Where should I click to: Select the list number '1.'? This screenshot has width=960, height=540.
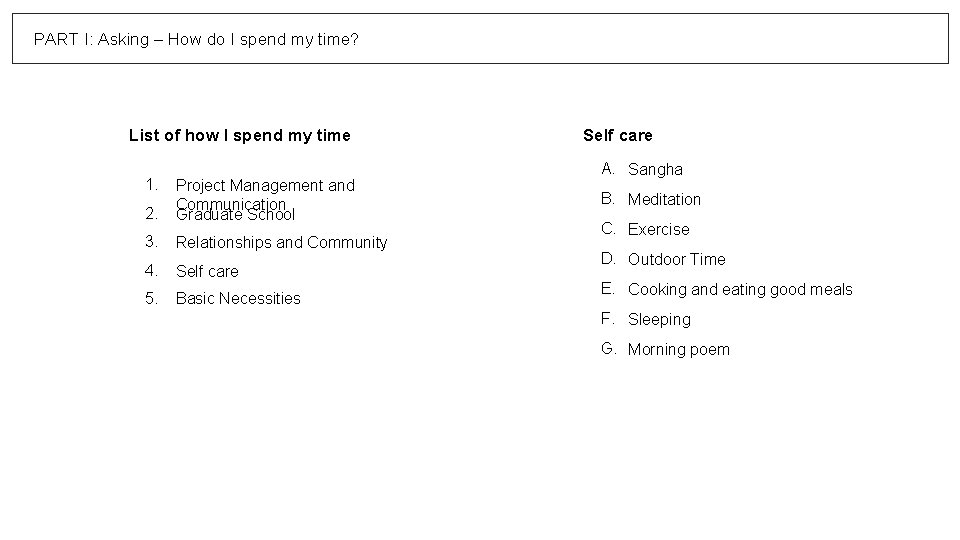point(152,184)
